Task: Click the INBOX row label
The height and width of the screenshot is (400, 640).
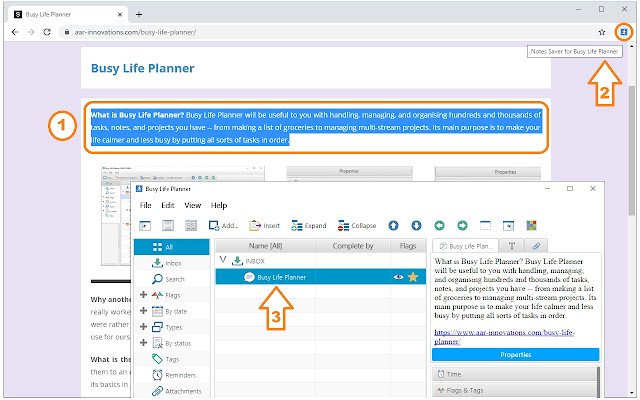Action: point(255,261)
